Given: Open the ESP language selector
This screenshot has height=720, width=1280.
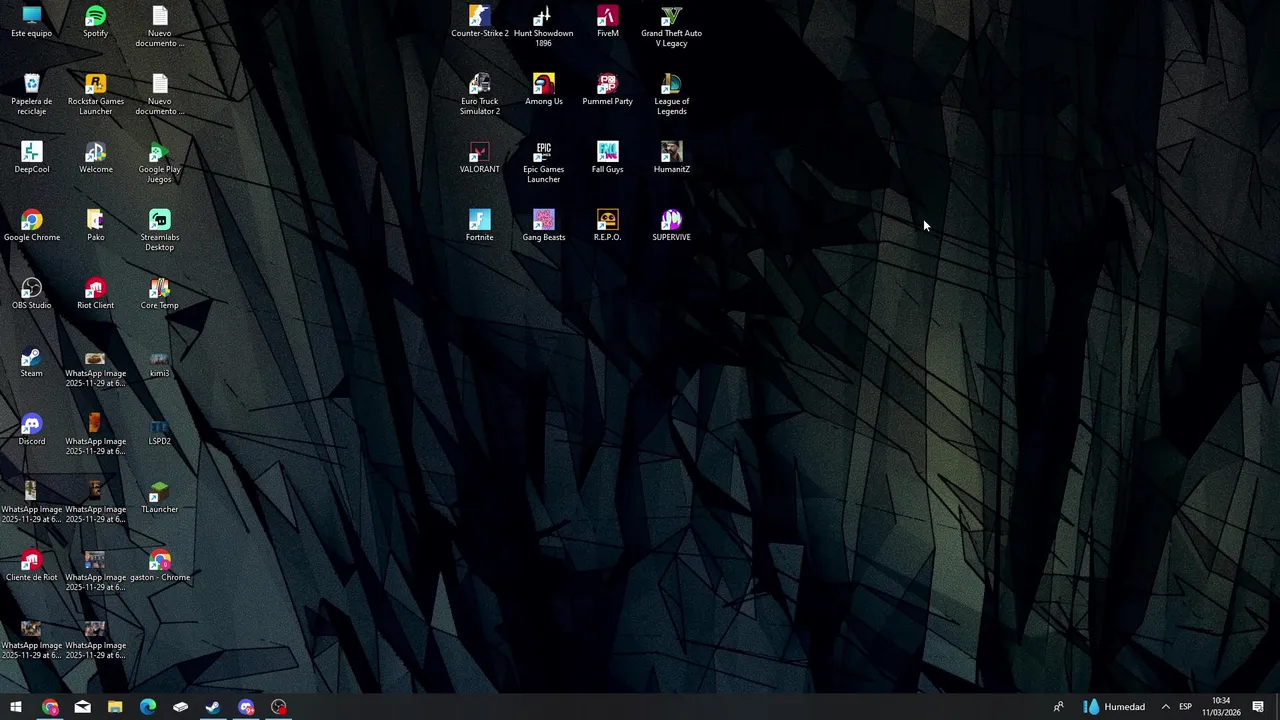Looking at the screenshot, I should [x=1185, y=707].
